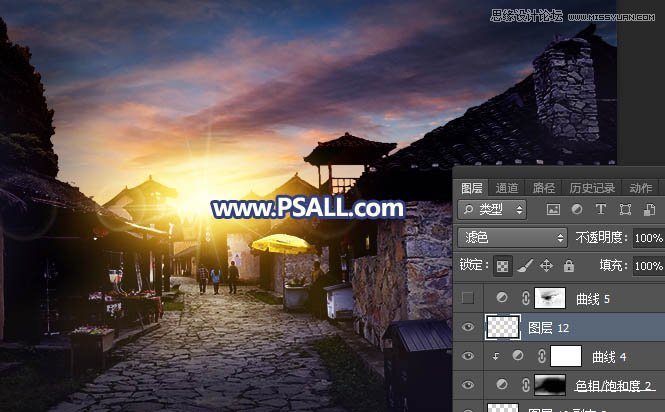Viewport: 665px width, 412px height.
Task: Select the 曲线 4 white mask thumbnail
Action: 566,356
